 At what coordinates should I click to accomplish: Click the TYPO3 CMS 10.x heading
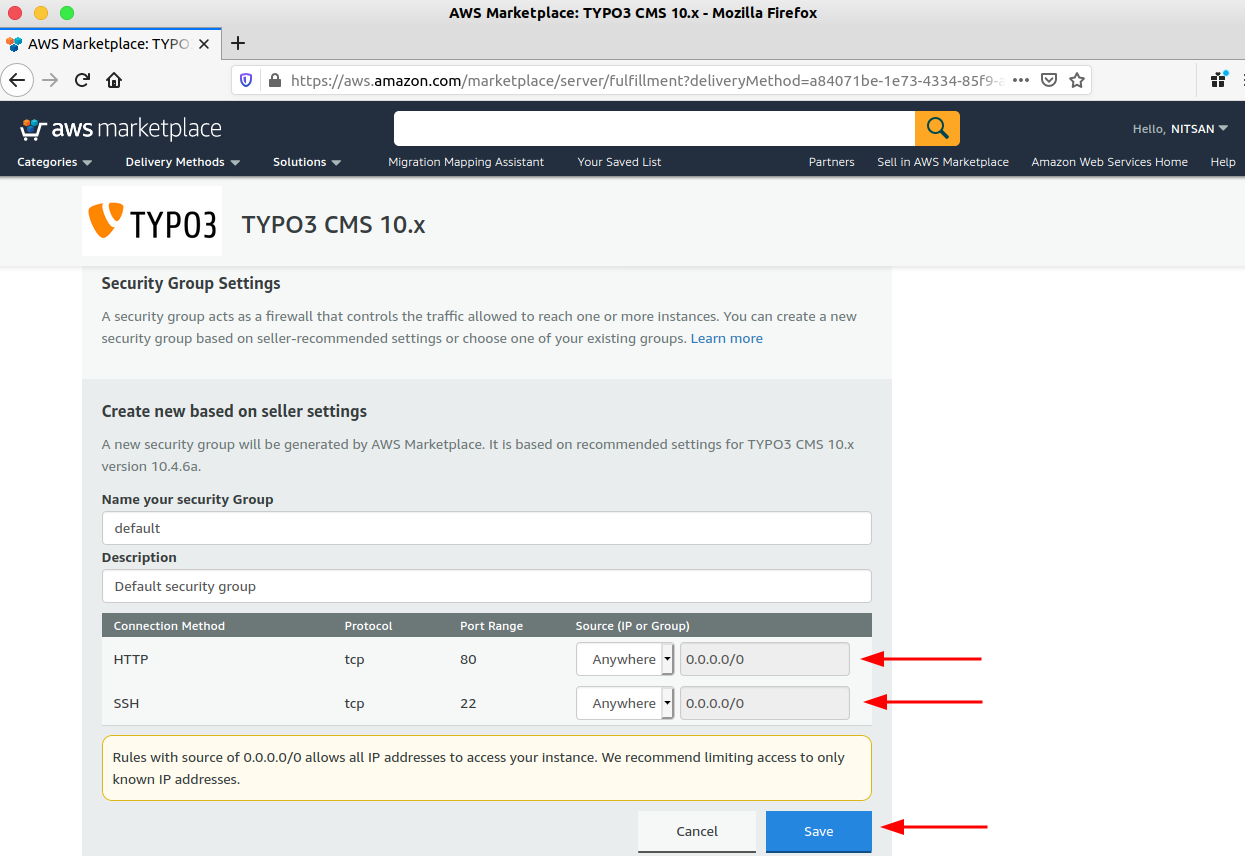(334, 224)
